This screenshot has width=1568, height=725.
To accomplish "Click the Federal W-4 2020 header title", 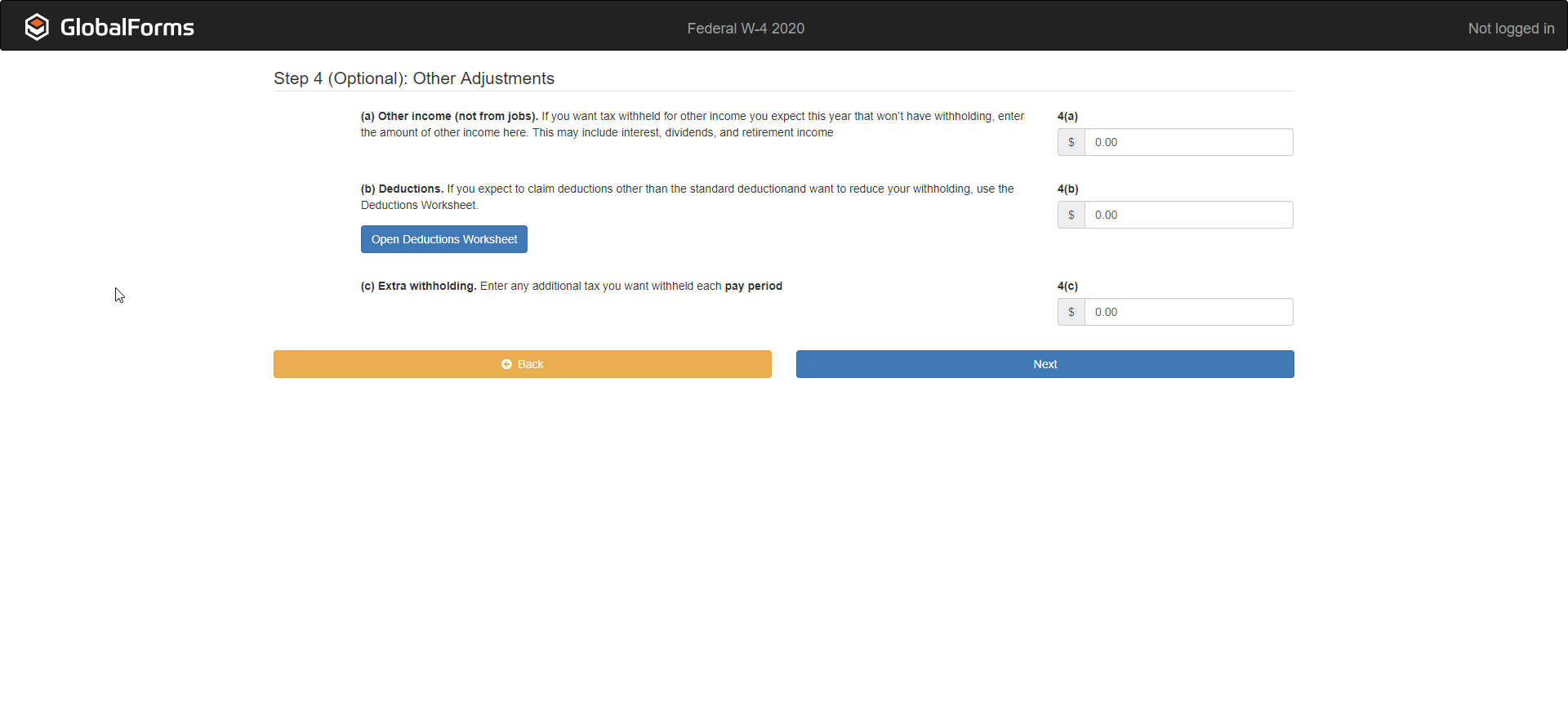I will tap(745, 29).
